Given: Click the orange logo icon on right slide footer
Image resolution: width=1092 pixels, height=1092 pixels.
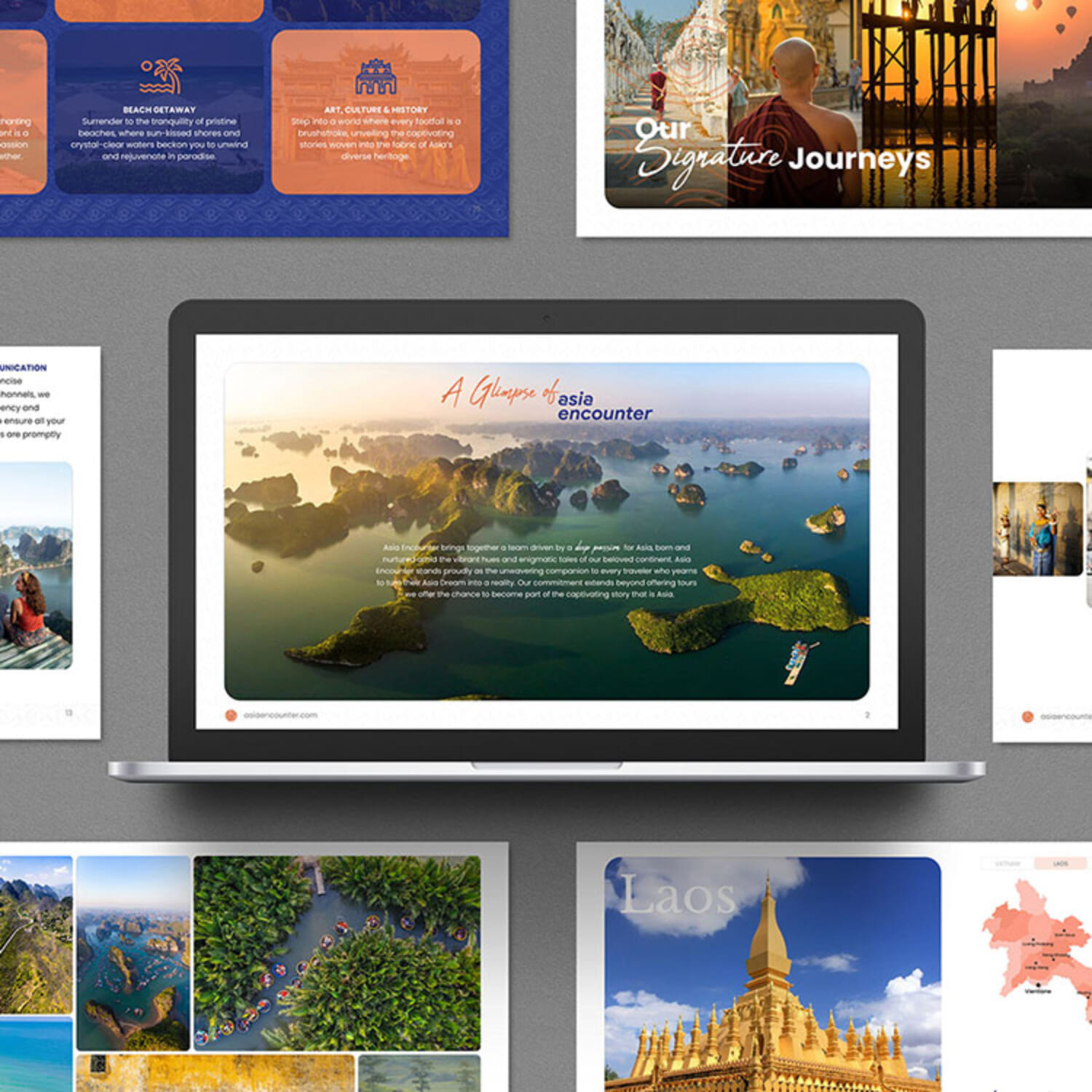Looking at the screenshot, I should point(1027,716).
